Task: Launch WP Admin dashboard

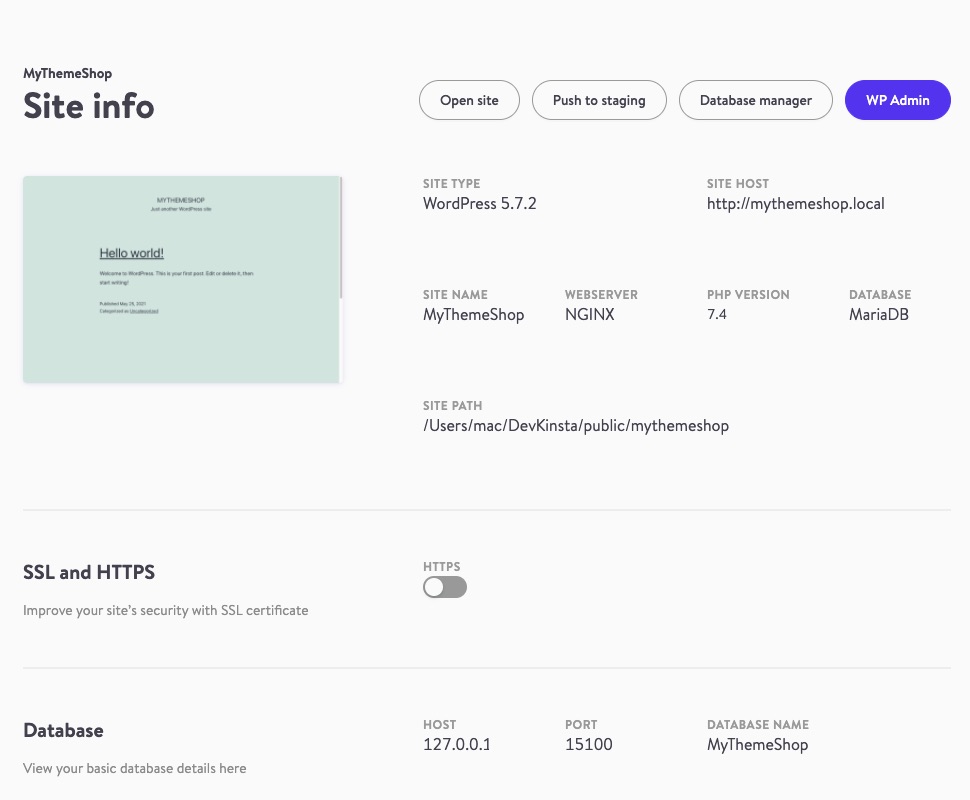Action: (898, 100)
